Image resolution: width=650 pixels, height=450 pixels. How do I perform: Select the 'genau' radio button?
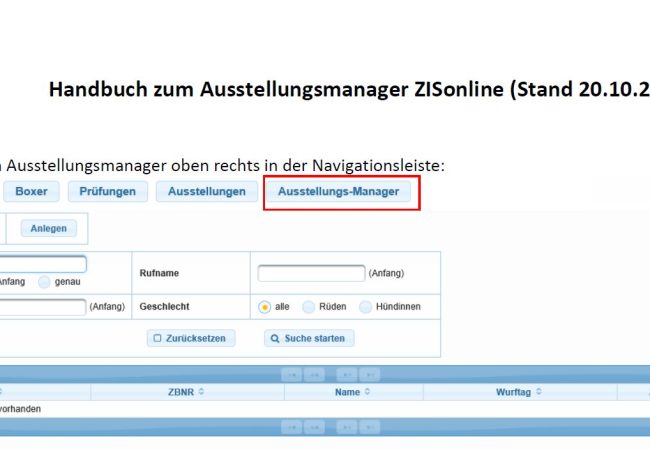(44, 282)
